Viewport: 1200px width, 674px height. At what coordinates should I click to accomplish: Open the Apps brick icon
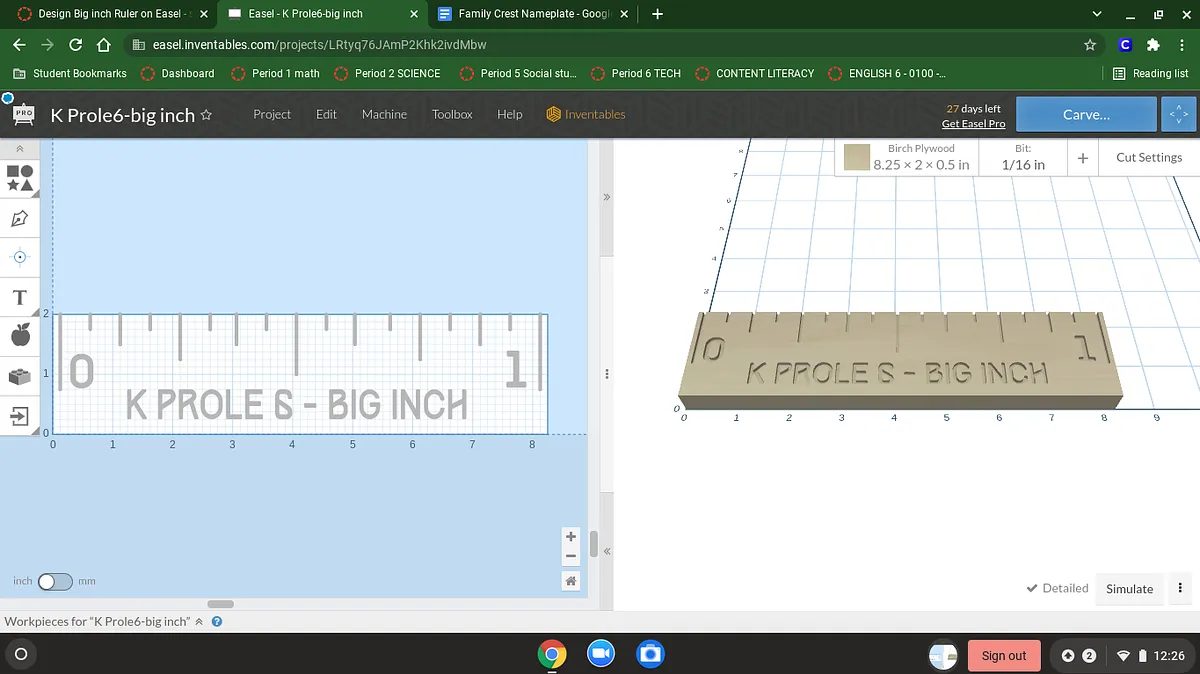[x=19, y=376]
